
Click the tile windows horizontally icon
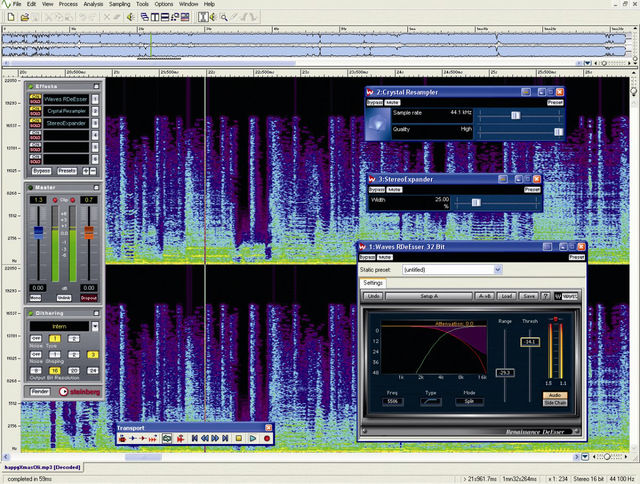point(165,17)
